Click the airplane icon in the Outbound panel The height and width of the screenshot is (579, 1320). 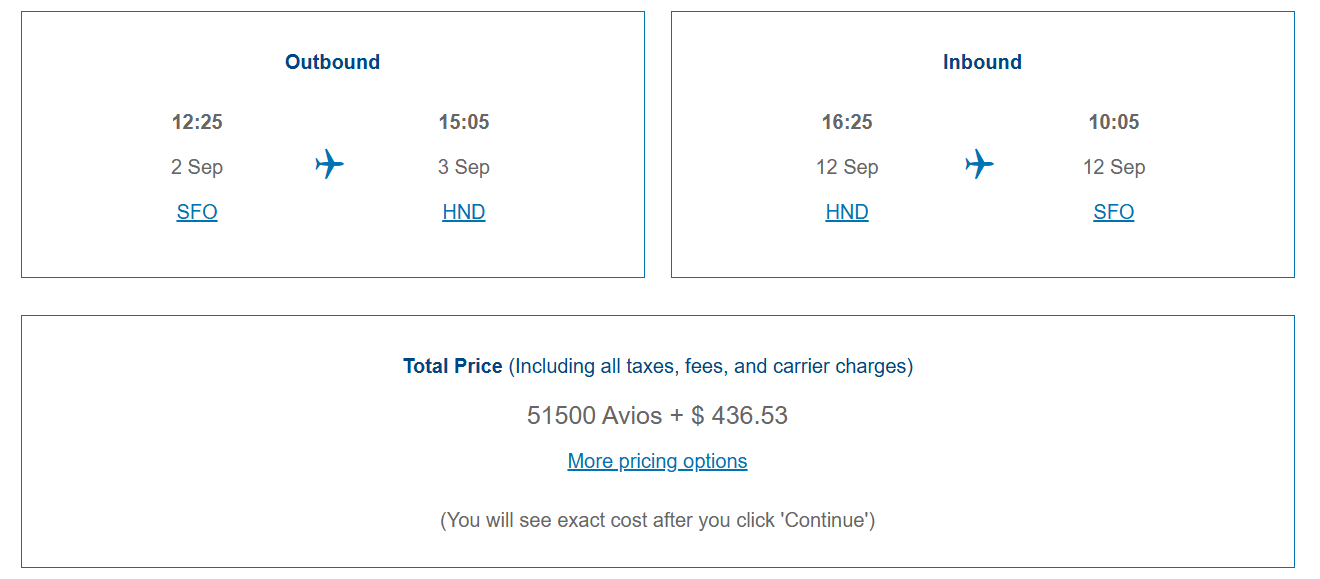329,164
